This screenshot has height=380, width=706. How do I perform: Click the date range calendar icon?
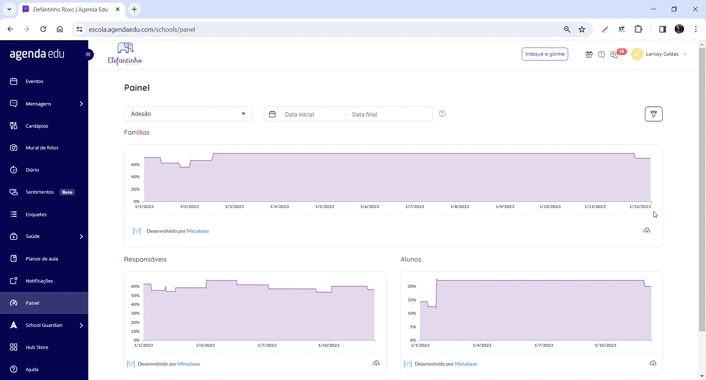pyautogui.click(x=272, y=114)
